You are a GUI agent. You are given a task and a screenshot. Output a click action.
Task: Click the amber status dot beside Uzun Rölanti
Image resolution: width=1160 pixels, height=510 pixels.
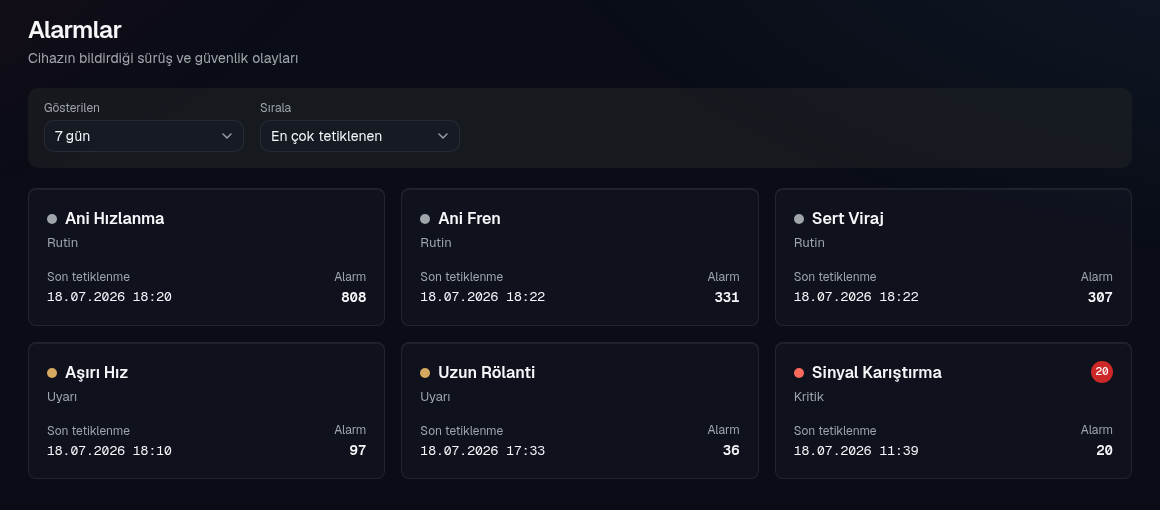coord(425,373)
